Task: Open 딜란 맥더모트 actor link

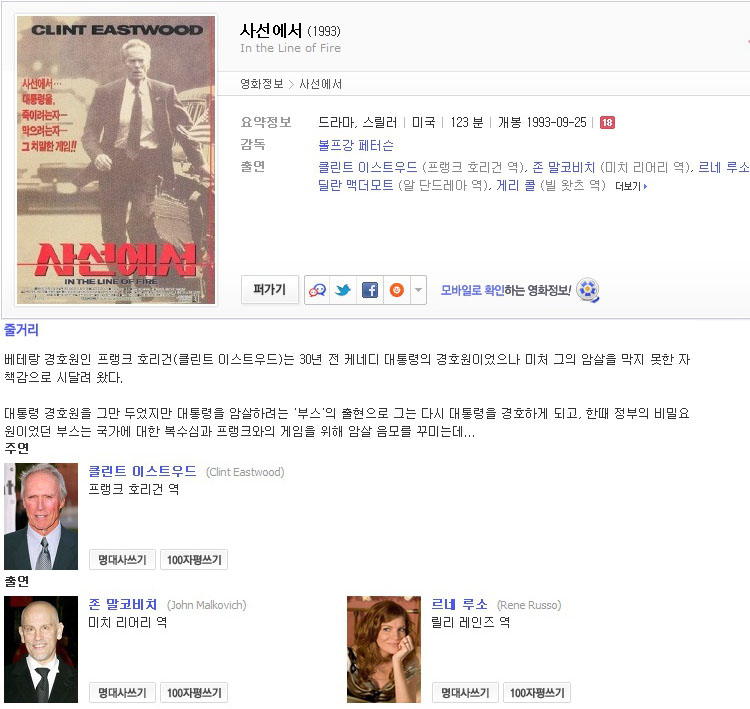Action: coord(356,185)
